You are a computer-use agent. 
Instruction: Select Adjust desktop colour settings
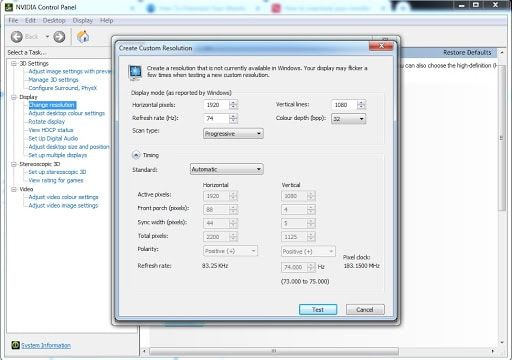[x=67, y=113]
